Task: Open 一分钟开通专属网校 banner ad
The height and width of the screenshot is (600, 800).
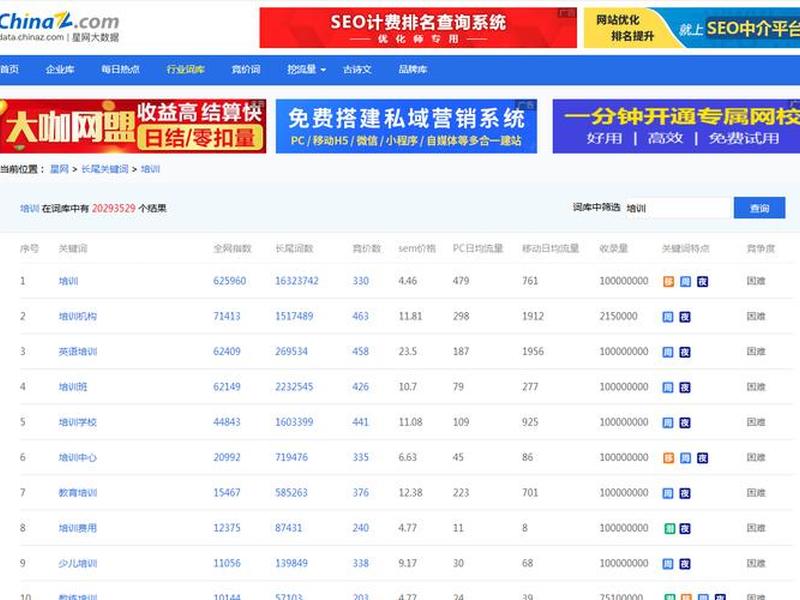Action: coord(676,126)
